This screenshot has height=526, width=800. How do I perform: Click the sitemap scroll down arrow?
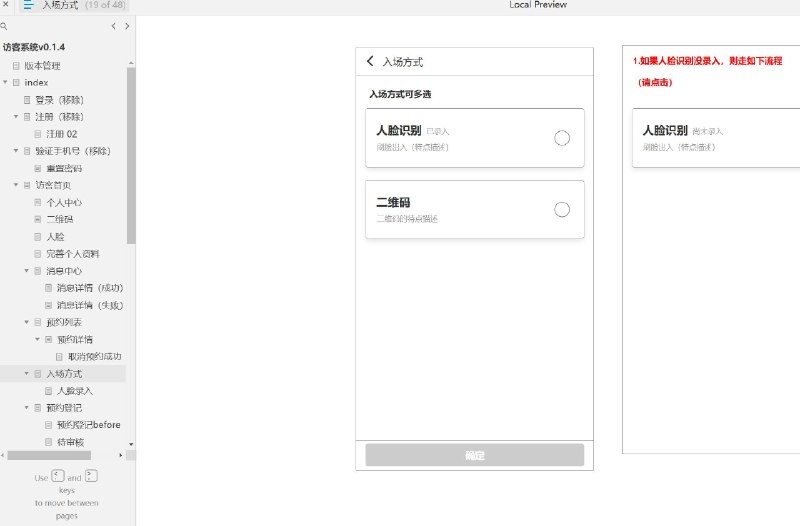(x=131, y=444)
